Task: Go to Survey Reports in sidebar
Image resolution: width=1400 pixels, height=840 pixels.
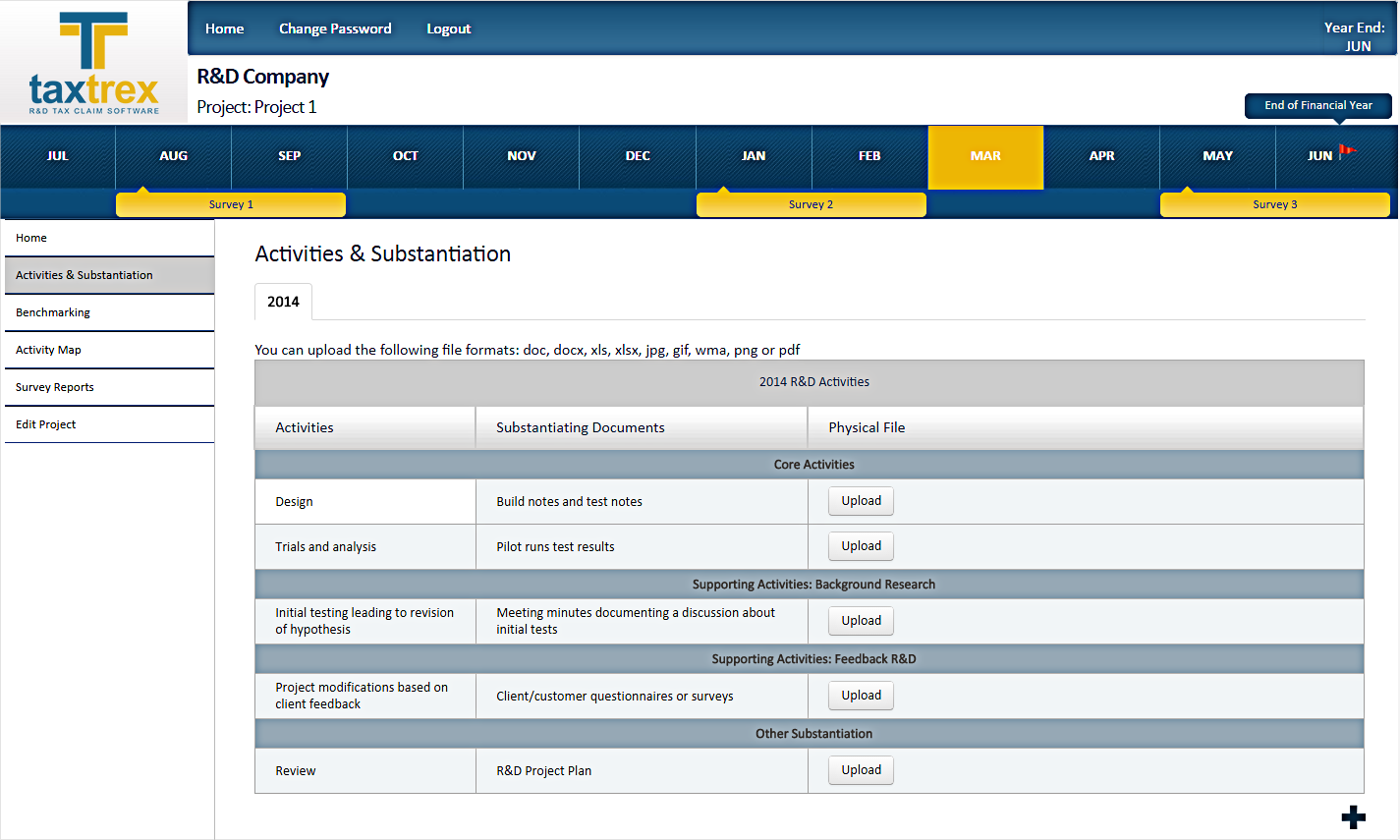Action: click(55, 387)
